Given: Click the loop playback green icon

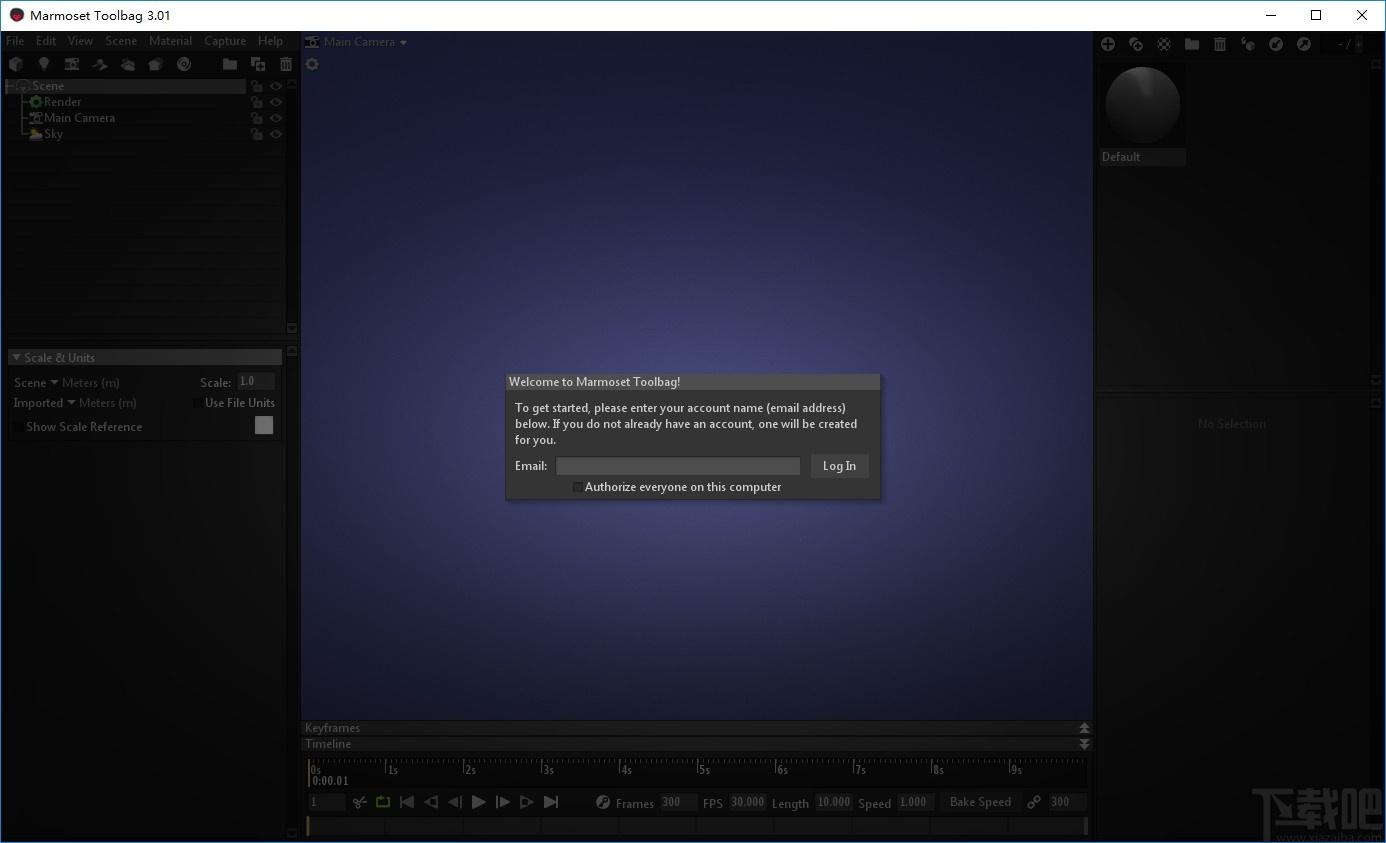Looking at the screenshot, I should coord(383,802).
